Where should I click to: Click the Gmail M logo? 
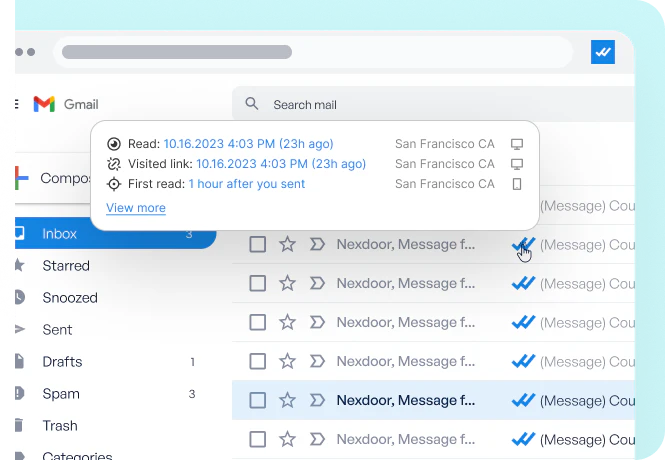[44, 104]
